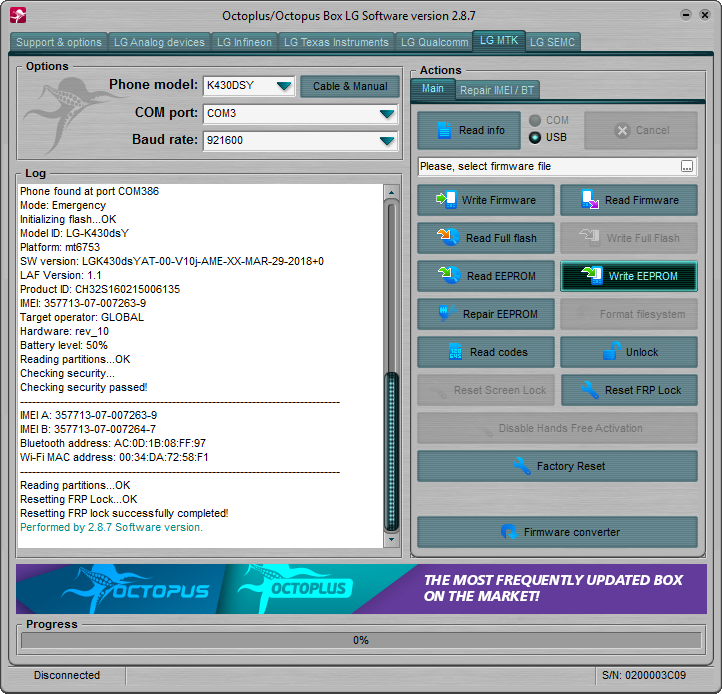
Task: Click the 'Disconnected' status bar text
Action: click(67, 675)
